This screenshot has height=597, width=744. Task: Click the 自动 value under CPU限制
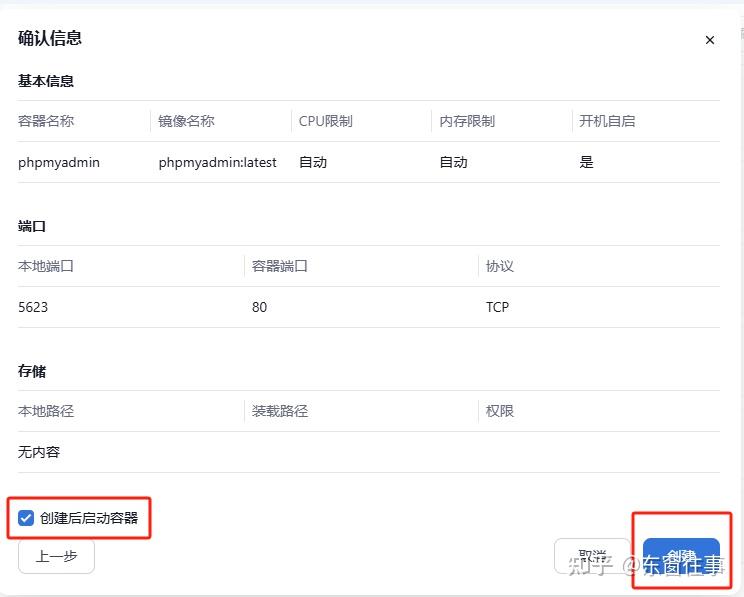click(313, 162)
